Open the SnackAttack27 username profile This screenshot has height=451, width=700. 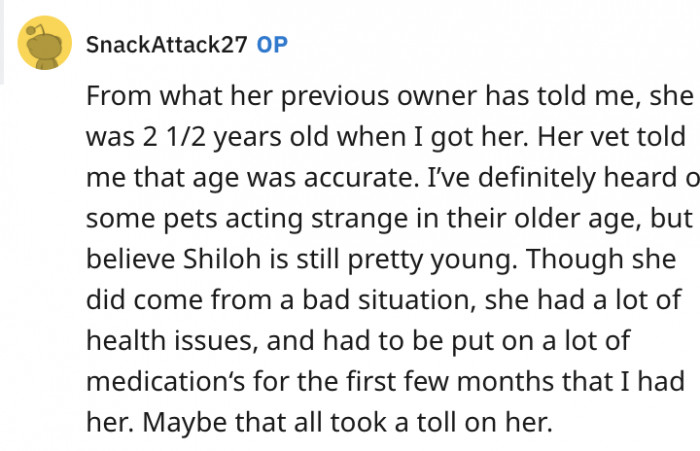pos(167,45)
